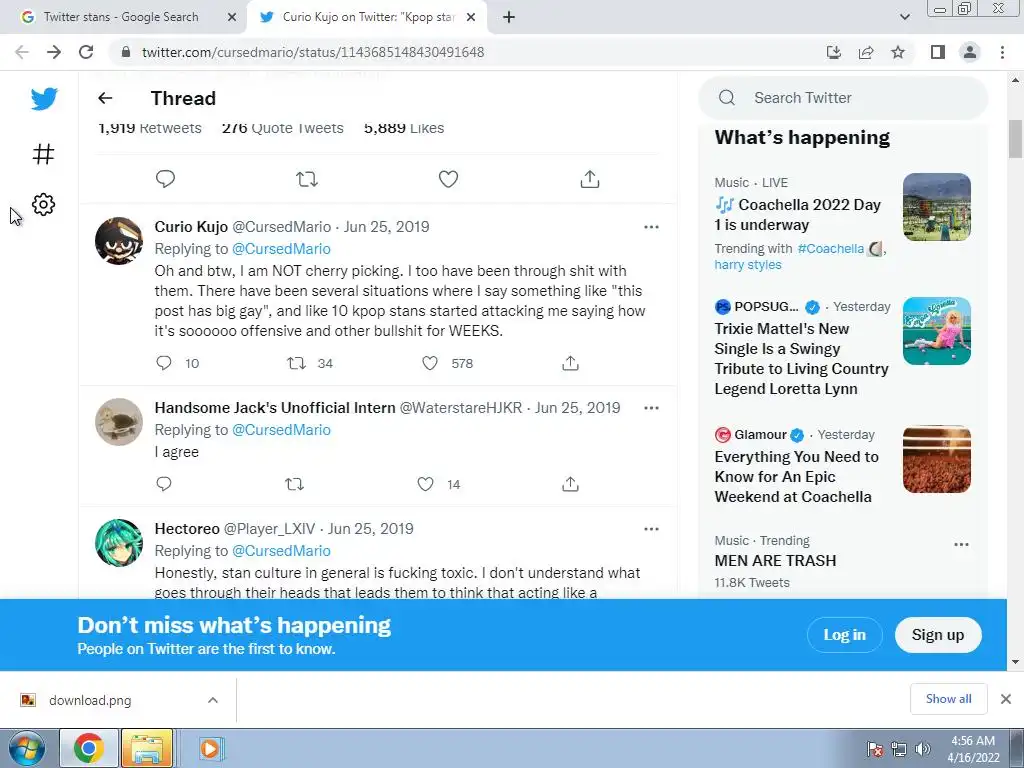Open Settings gear in Twitter sidebar
Image resolution: width=1024 pixels, height=768 pixels.
43,204
